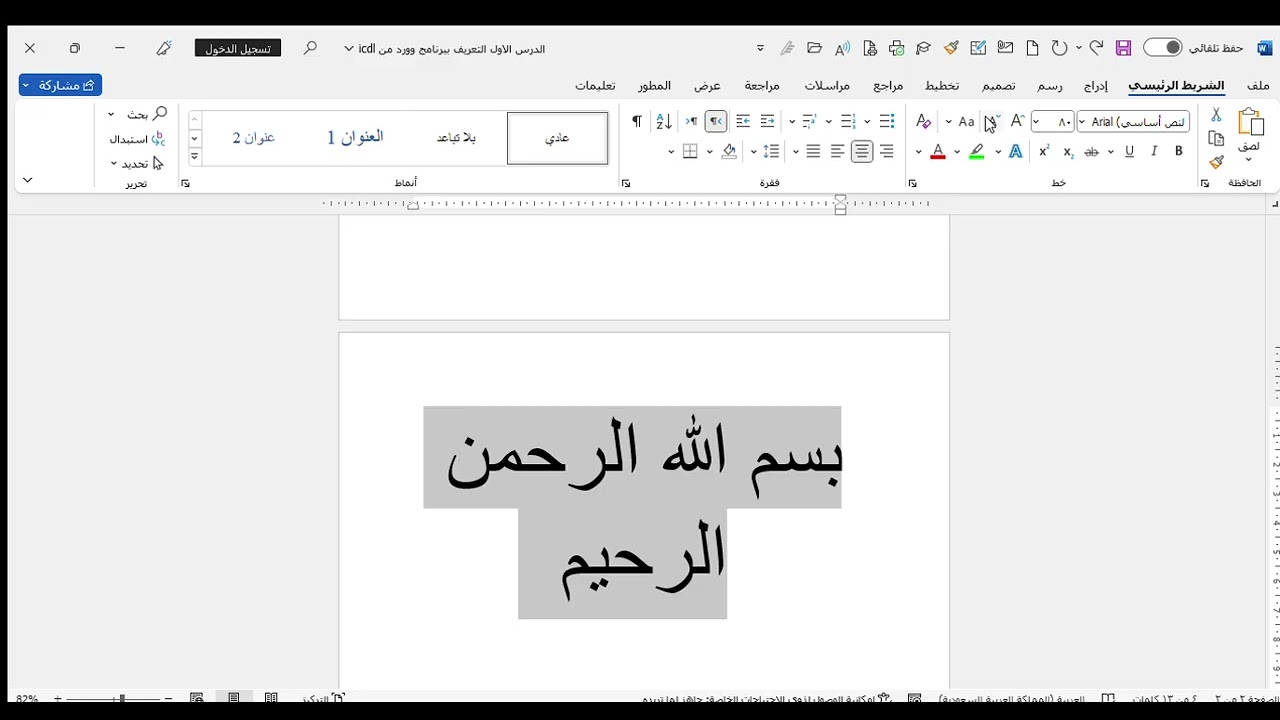Click the Sort A-Z icon

coord(663,122)
